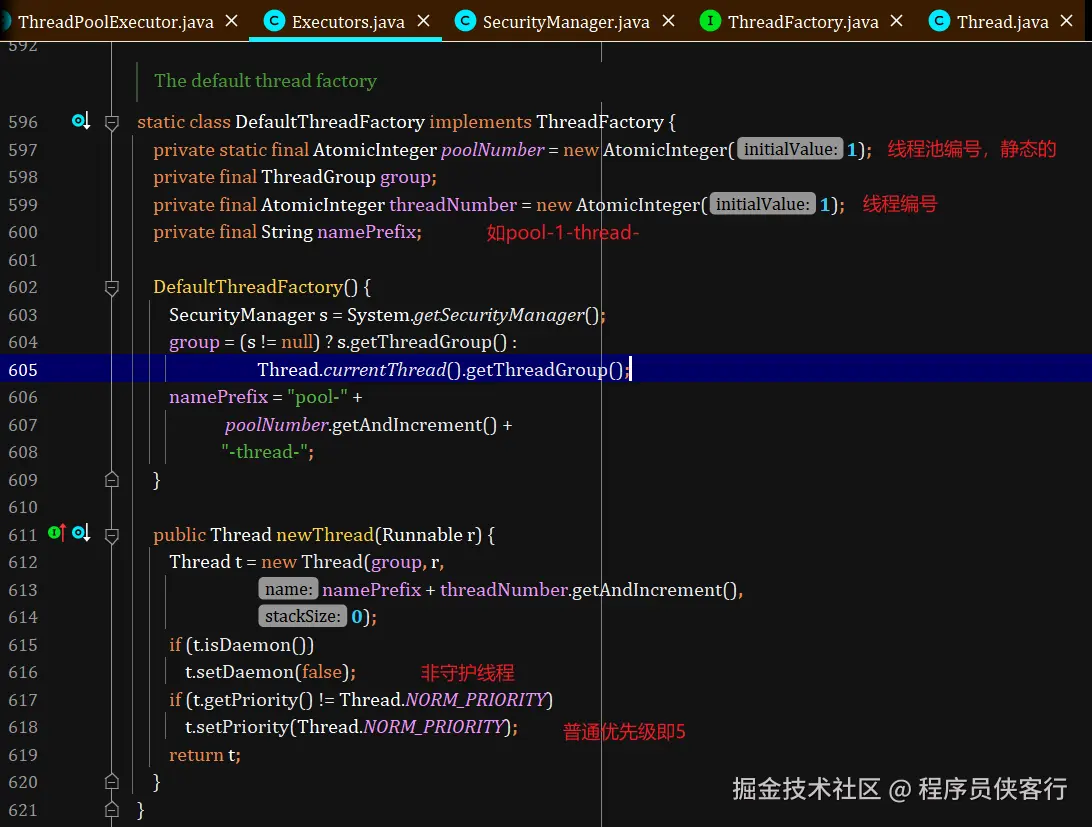This screenshot has width=1092, height=827.
Task: Open the SecurityManager.java tab
Action: point(566,22)
